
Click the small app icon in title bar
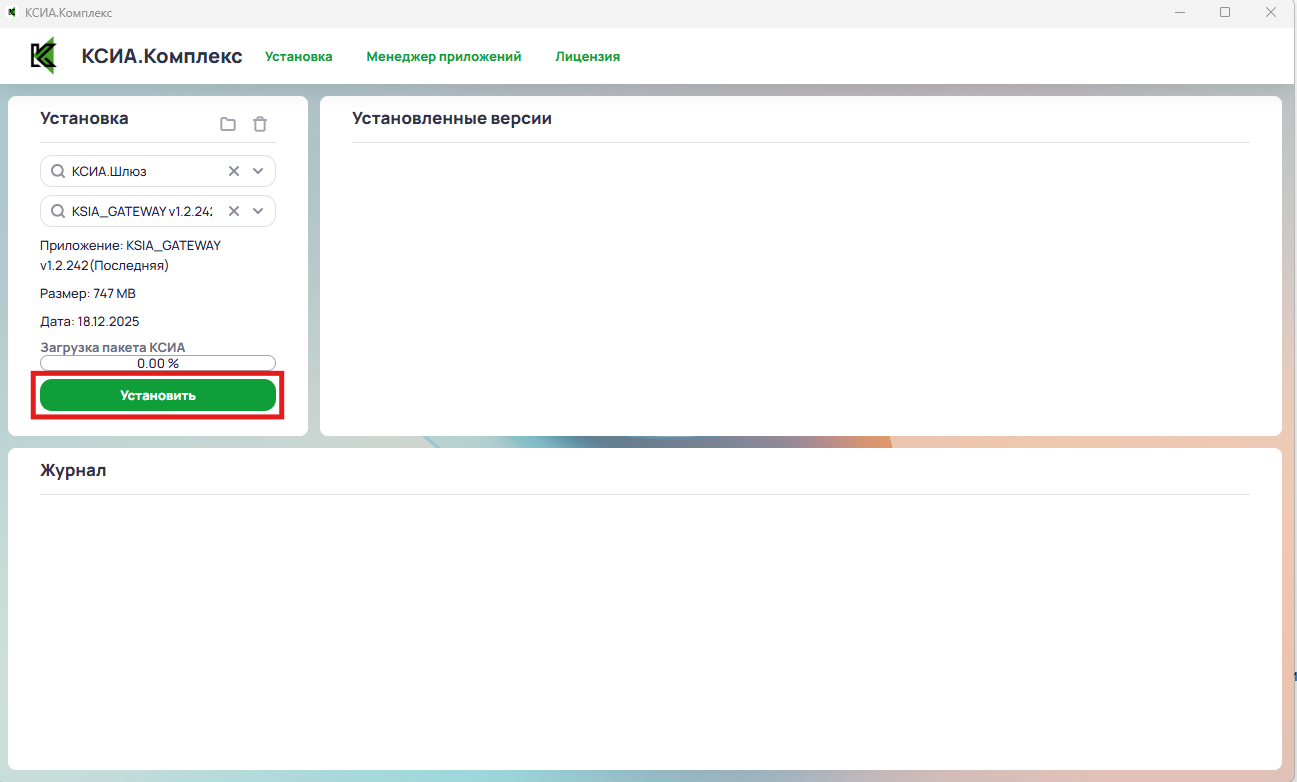[12, 12]
